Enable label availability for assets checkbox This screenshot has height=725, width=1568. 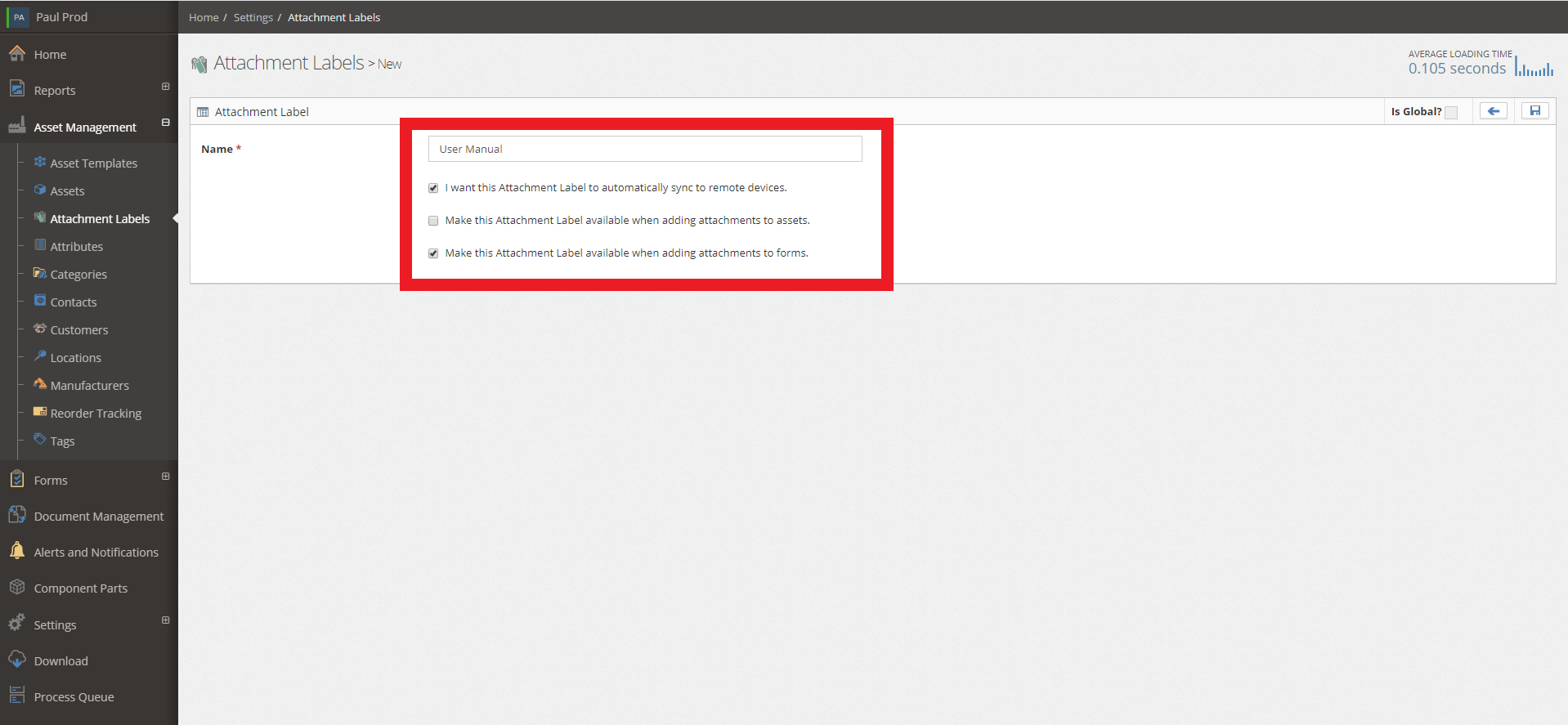pos(433,221)
